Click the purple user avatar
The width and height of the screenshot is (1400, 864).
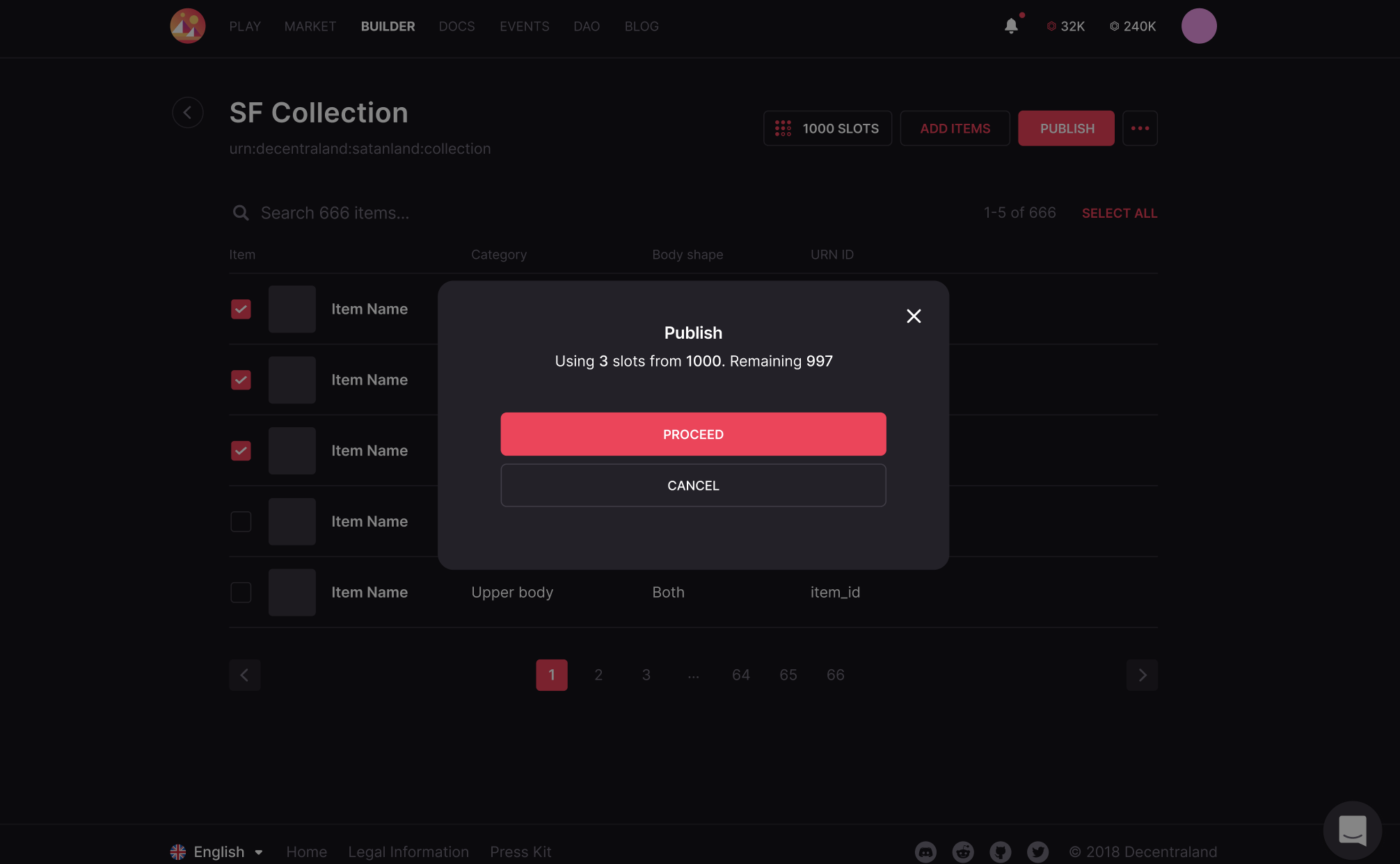pos(1198,26)
